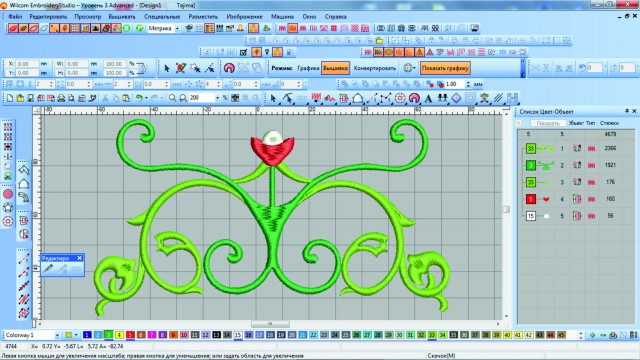640x360 pixels.
Task: Open the Undo history dropdown arrow
Action: tap(146, 98)
